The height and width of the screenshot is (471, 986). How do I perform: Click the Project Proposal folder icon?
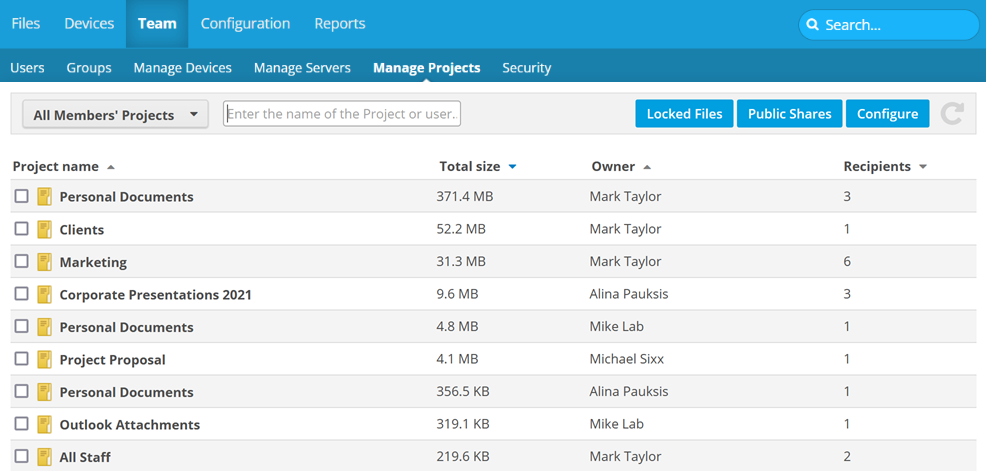(x=44, y=359)
